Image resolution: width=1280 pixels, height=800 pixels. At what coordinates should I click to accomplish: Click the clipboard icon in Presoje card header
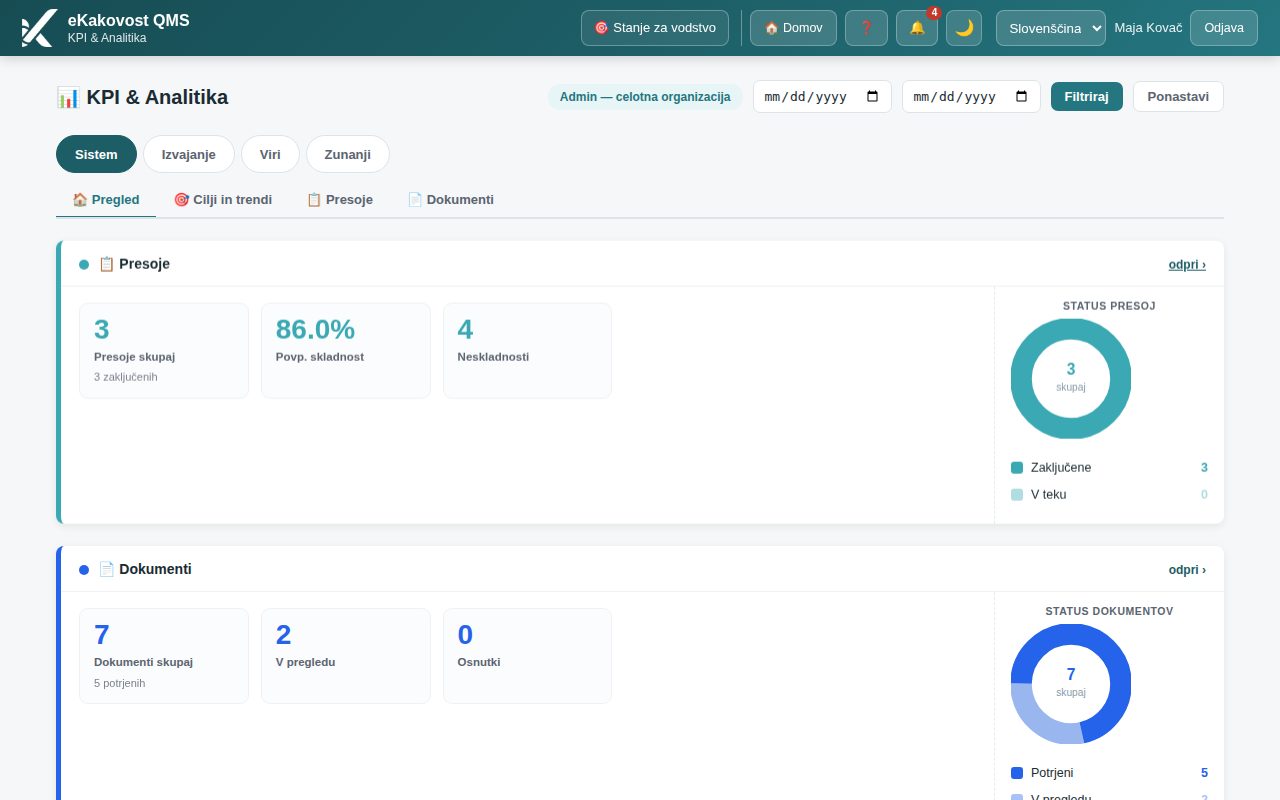[x=106, y=264]
